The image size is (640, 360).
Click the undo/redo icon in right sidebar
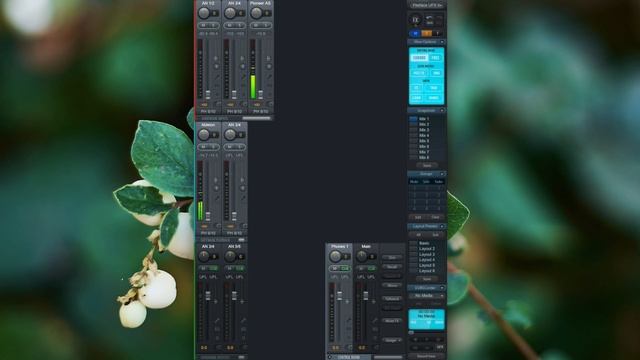(429, 20)
